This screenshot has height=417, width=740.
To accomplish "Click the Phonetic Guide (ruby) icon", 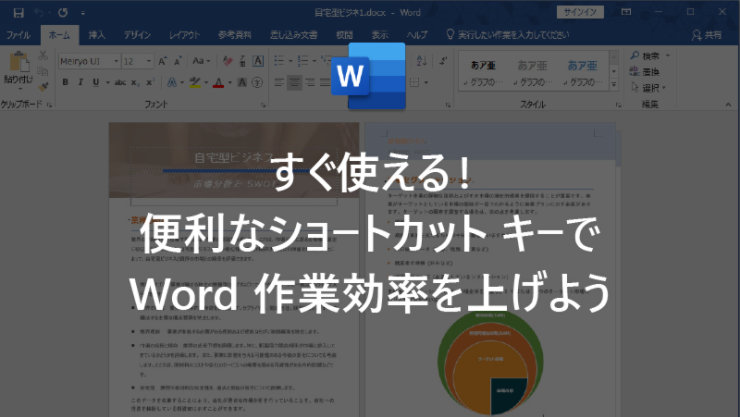I will coord(243,61).
